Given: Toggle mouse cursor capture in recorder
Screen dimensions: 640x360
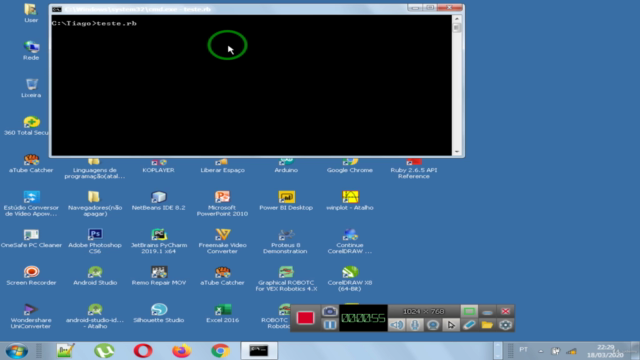Looking at the screenshot, I should click(x=451, y=325).
